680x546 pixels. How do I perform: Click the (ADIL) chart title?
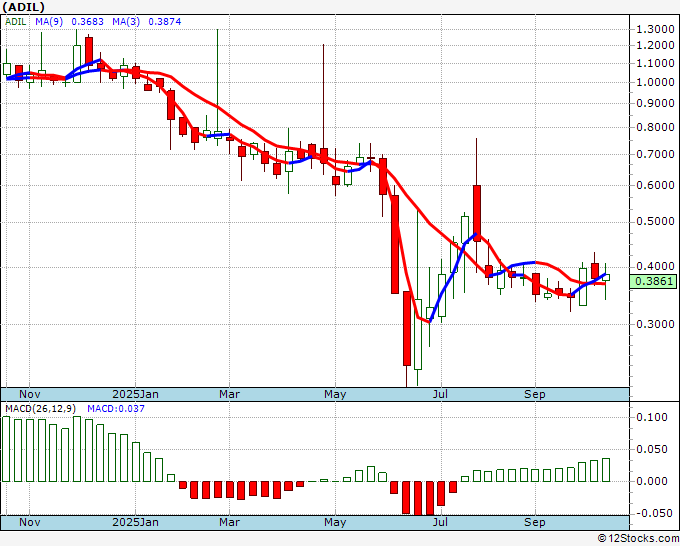point(23,7)
